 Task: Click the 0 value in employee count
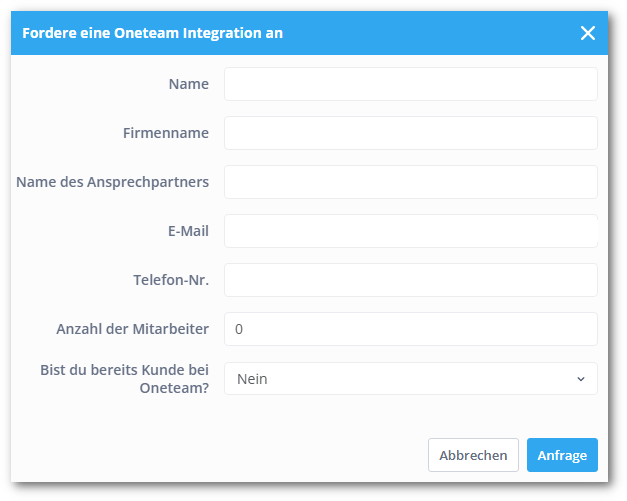[239, 329]
